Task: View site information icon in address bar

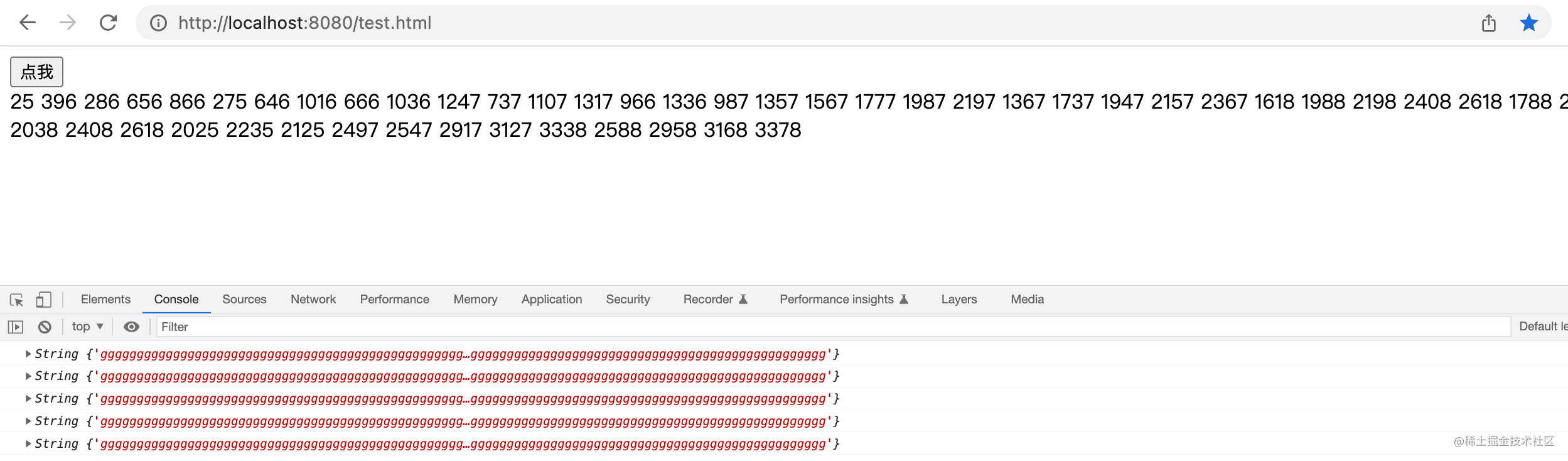Action: (x=158, y=23)
